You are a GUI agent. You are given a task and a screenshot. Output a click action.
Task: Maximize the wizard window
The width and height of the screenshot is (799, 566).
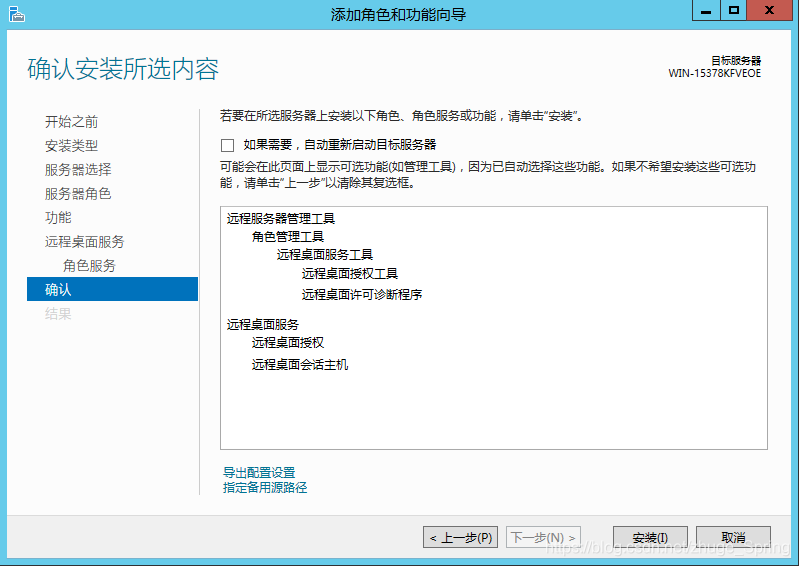coord(734,11)
